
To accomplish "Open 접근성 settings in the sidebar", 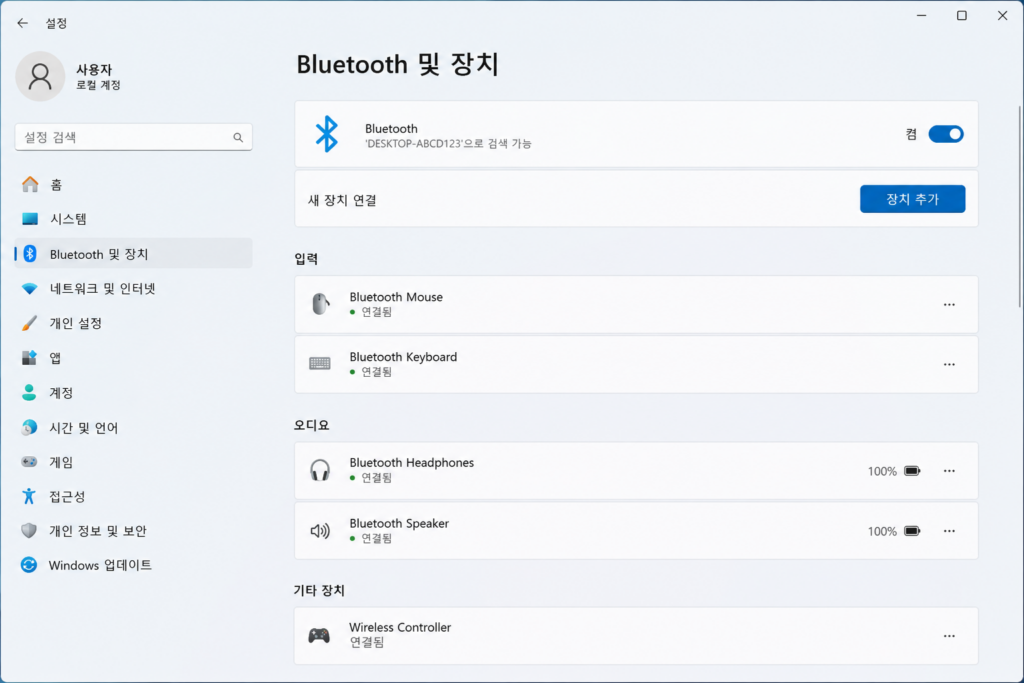I will [x=133, y=496].
